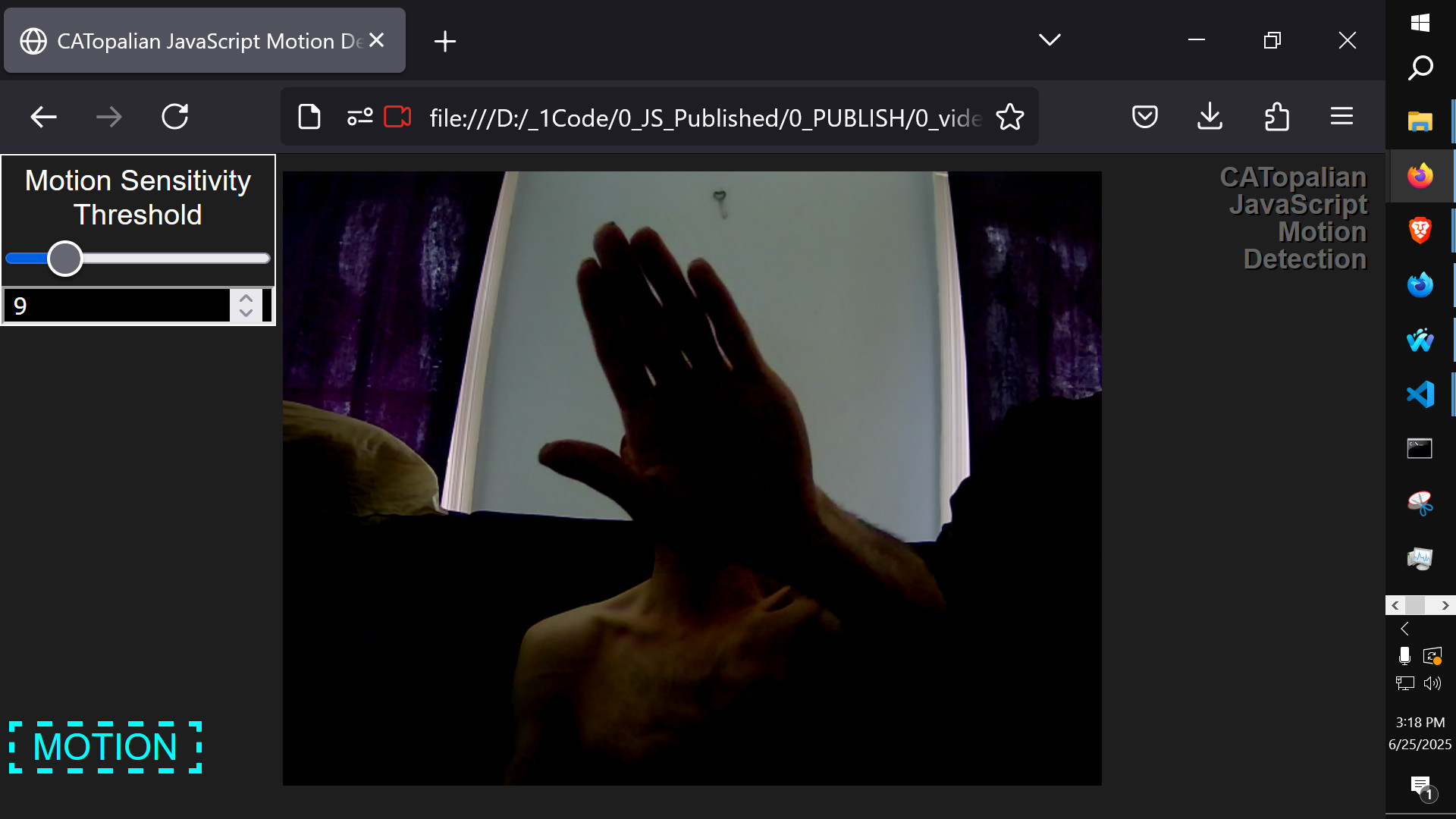Open the Downloads panel
Viewport: 1456px width, 819px height.
point(1210,117)
